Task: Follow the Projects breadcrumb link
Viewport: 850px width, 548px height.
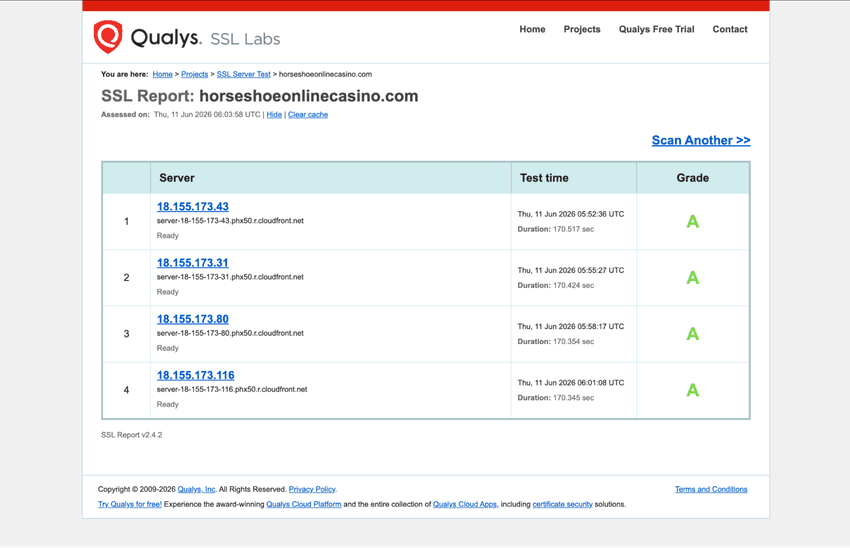Action: pos(195,74)
